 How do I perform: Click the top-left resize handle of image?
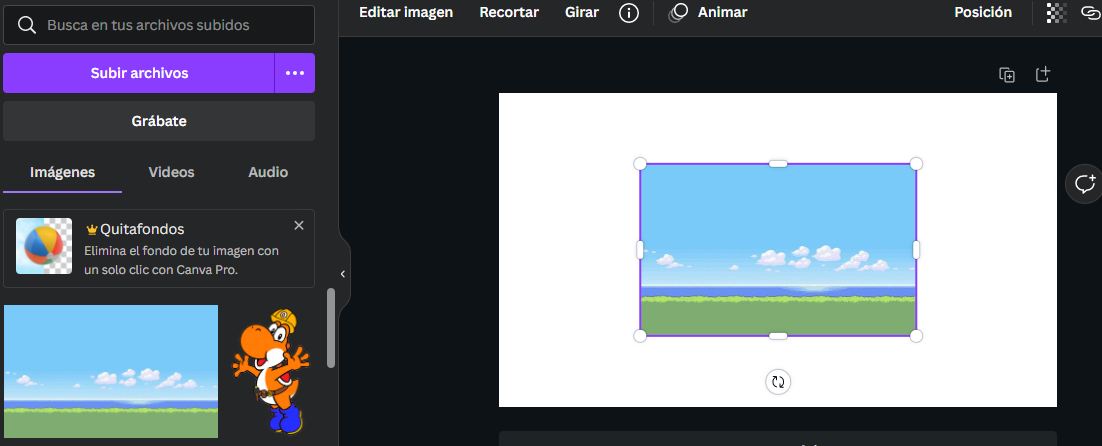click(x=640, y=164)
